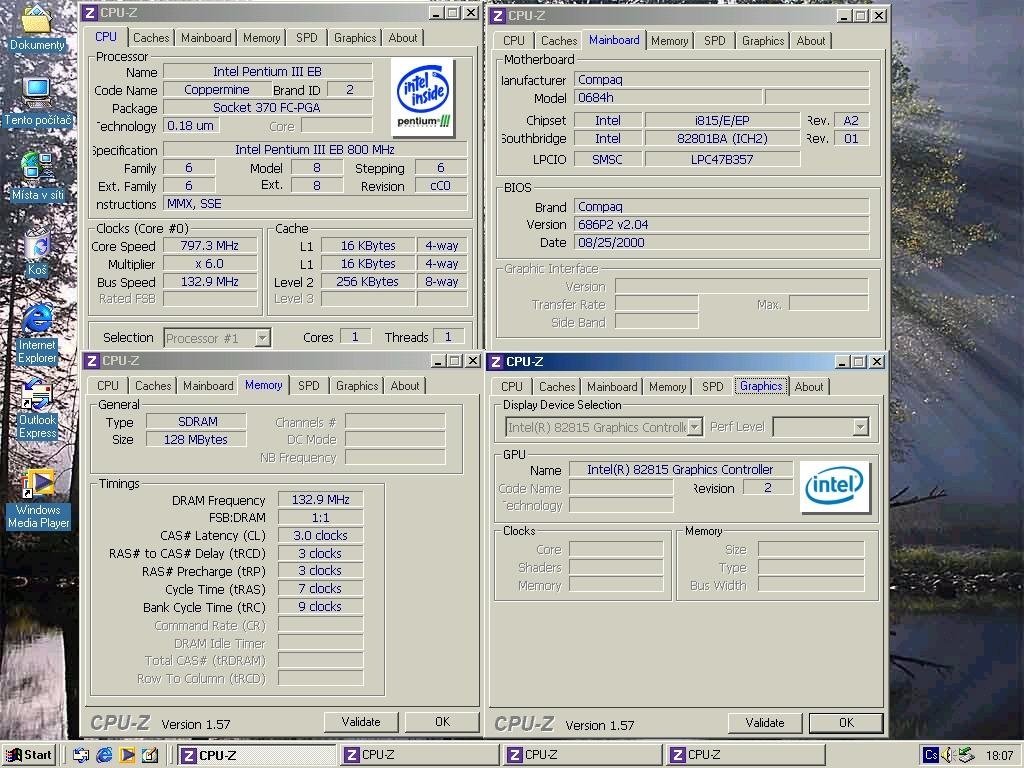Switch to fourth CPU-Z taskbar button
The height and width of the screenshot is (768, 1024).
pos(745,755)
